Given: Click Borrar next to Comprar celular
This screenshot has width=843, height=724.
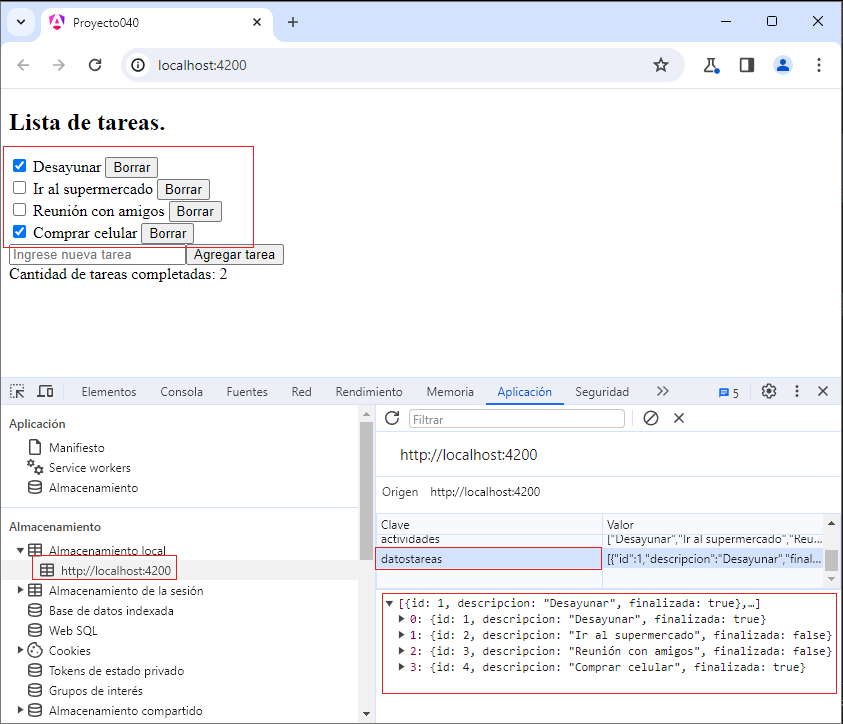Looking at the screenshot, I should pyautogui.click(x=168, y=233).
